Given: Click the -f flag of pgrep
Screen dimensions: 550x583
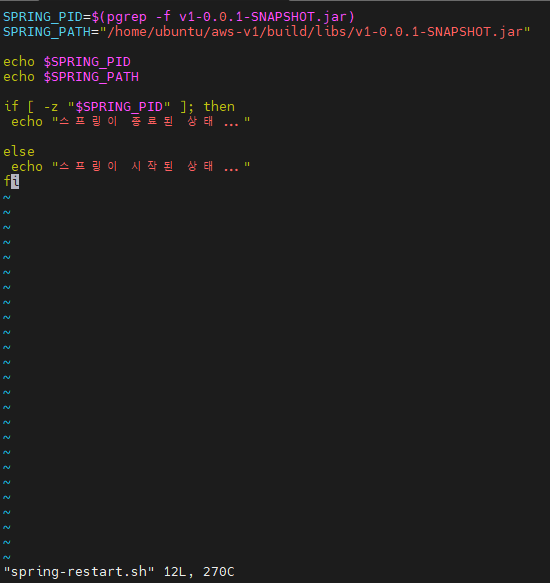Looking at the screenshot, I should pyautogui.click(x=163, y=17).
